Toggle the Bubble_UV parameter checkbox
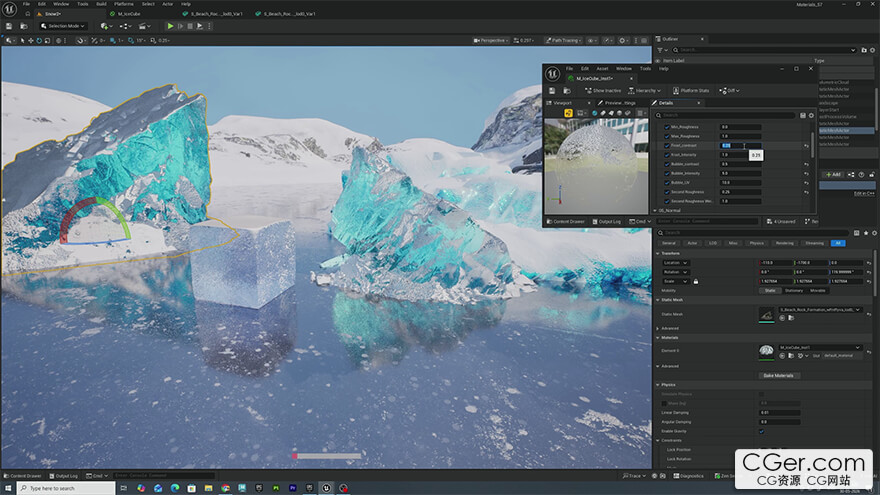The height and width of the screenshot is (495, 880). pos(667,182)
